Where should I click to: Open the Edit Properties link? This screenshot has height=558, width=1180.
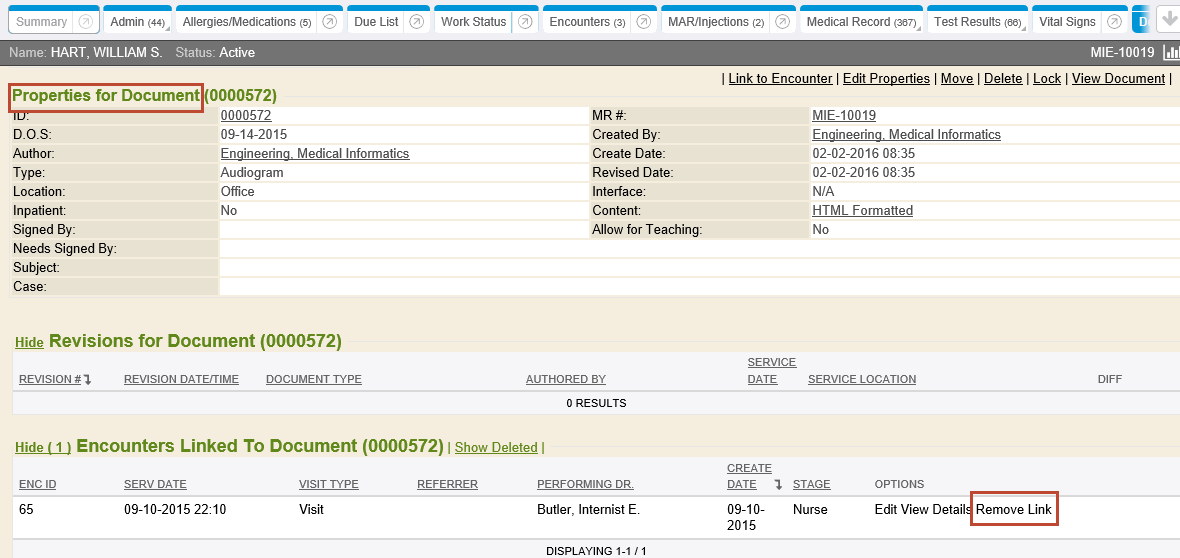886,79
